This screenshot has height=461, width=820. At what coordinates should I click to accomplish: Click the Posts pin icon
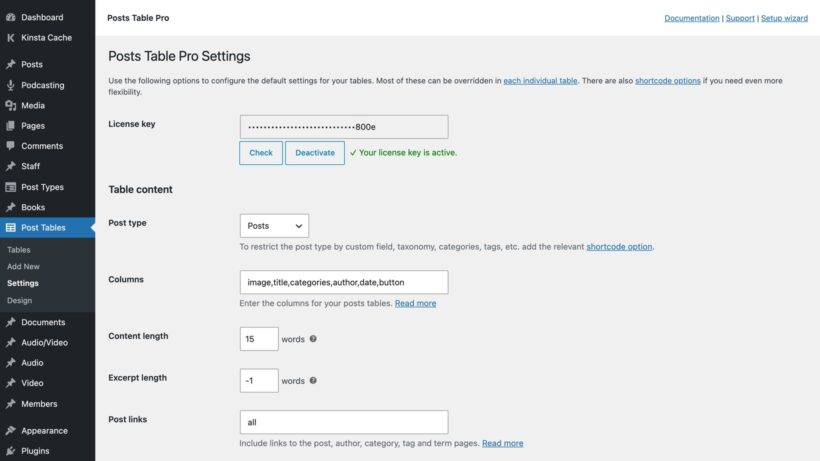click(x=10, y=64)
